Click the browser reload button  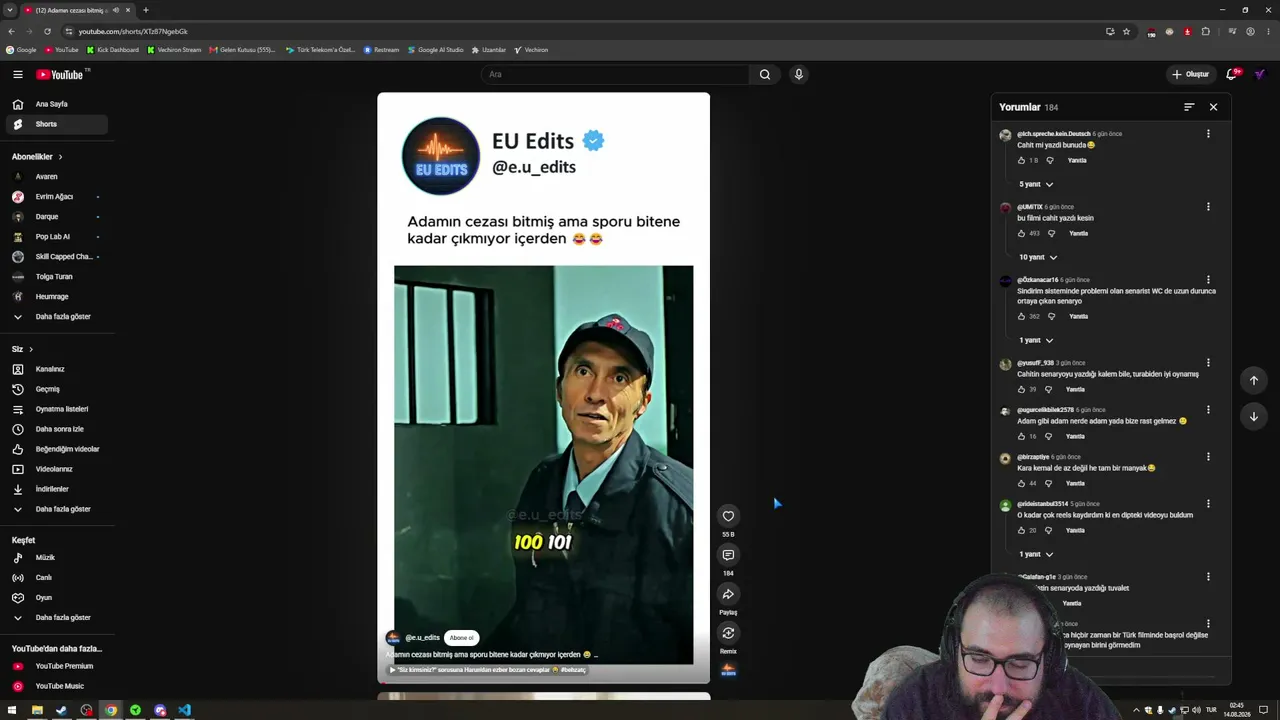pyautogui.click(x=47, y=31)
